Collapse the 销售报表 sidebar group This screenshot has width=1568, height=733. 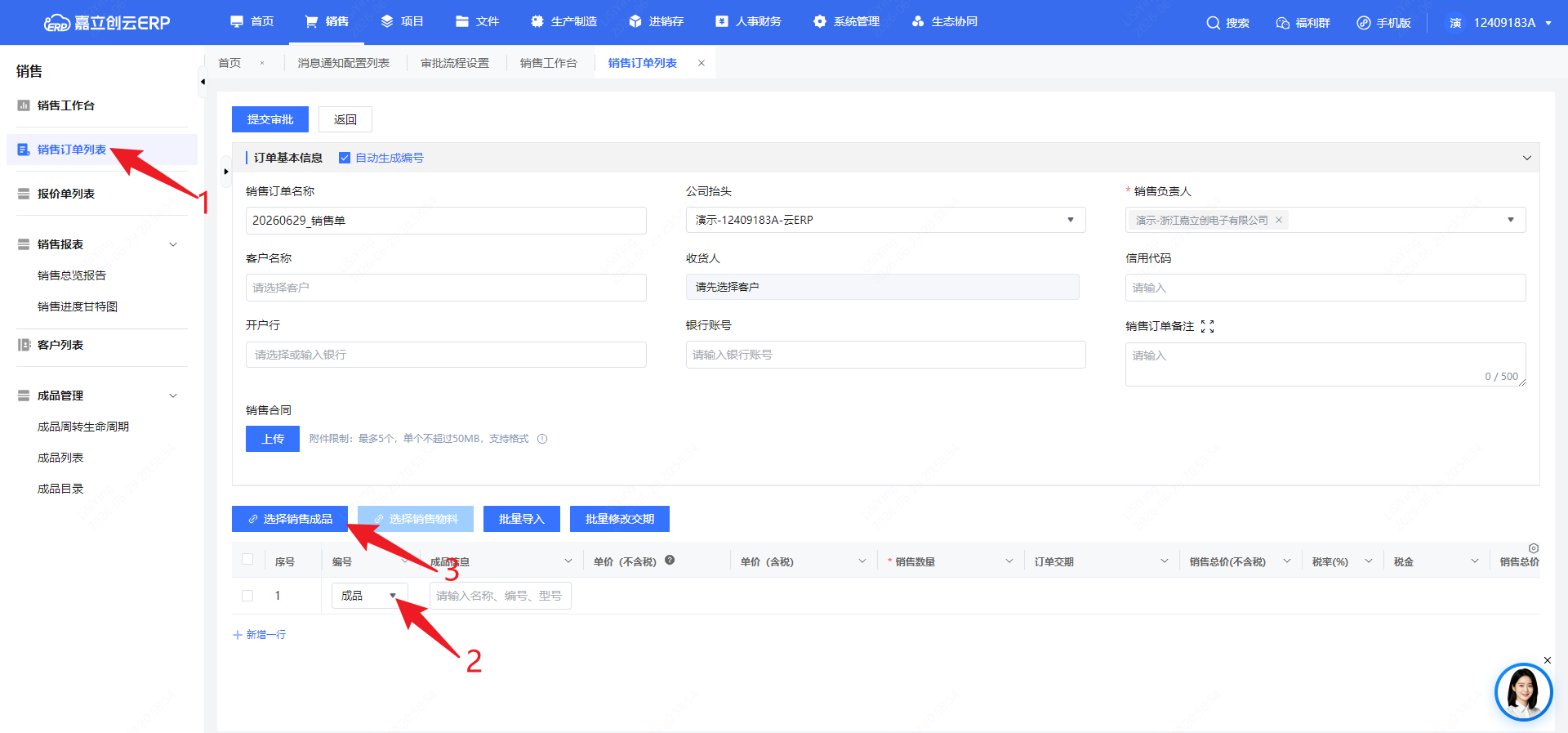172,244
